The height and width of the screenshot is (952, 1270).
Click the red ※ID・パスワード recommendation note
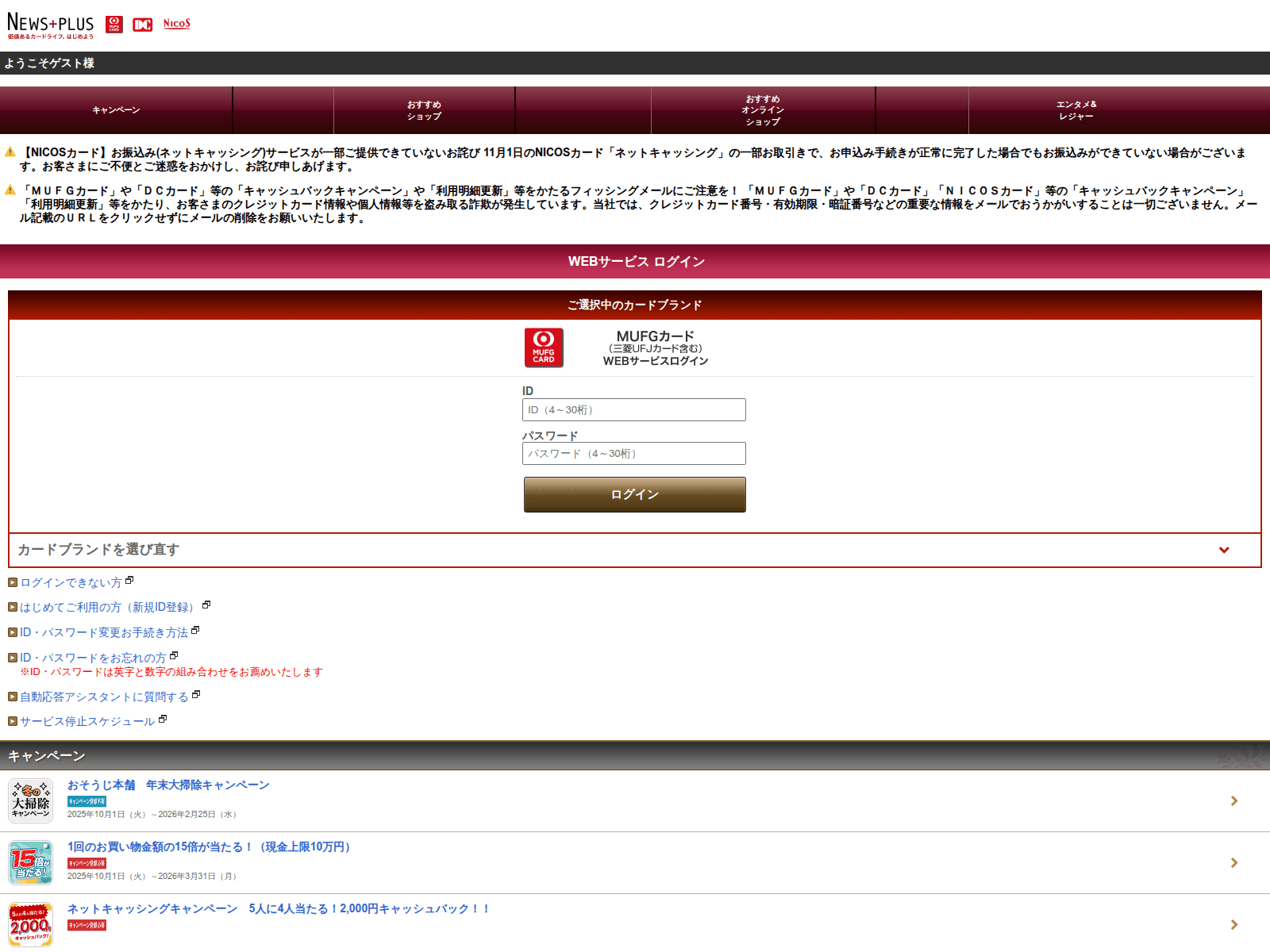(171, 672)
